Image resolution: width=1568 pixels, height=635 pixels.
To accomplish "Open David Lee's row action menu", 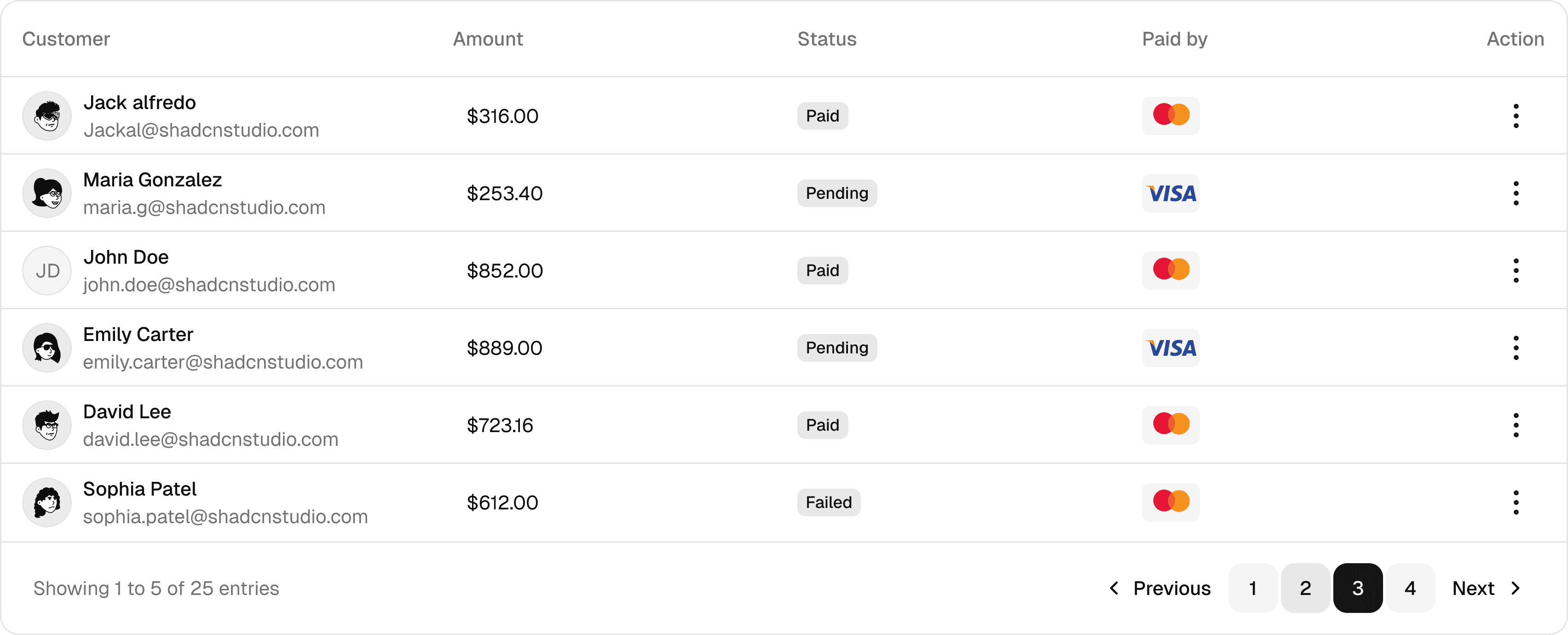I will click(1516, 425).
